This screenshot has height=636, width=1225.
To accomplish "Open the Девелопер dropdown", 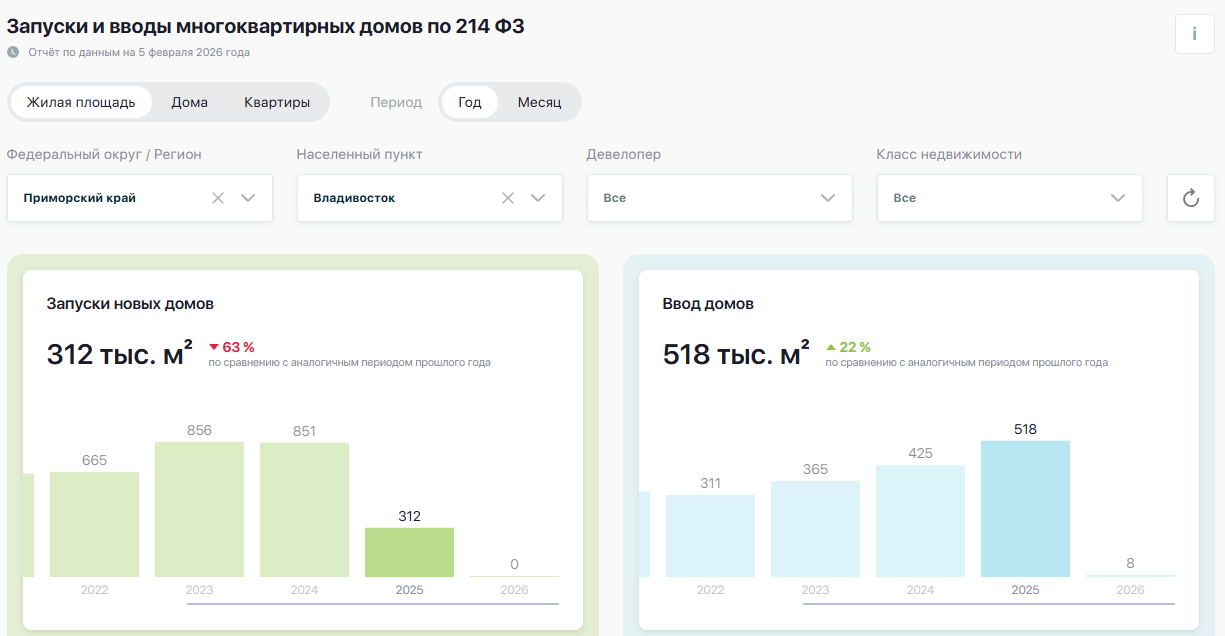I will [719, 198].
